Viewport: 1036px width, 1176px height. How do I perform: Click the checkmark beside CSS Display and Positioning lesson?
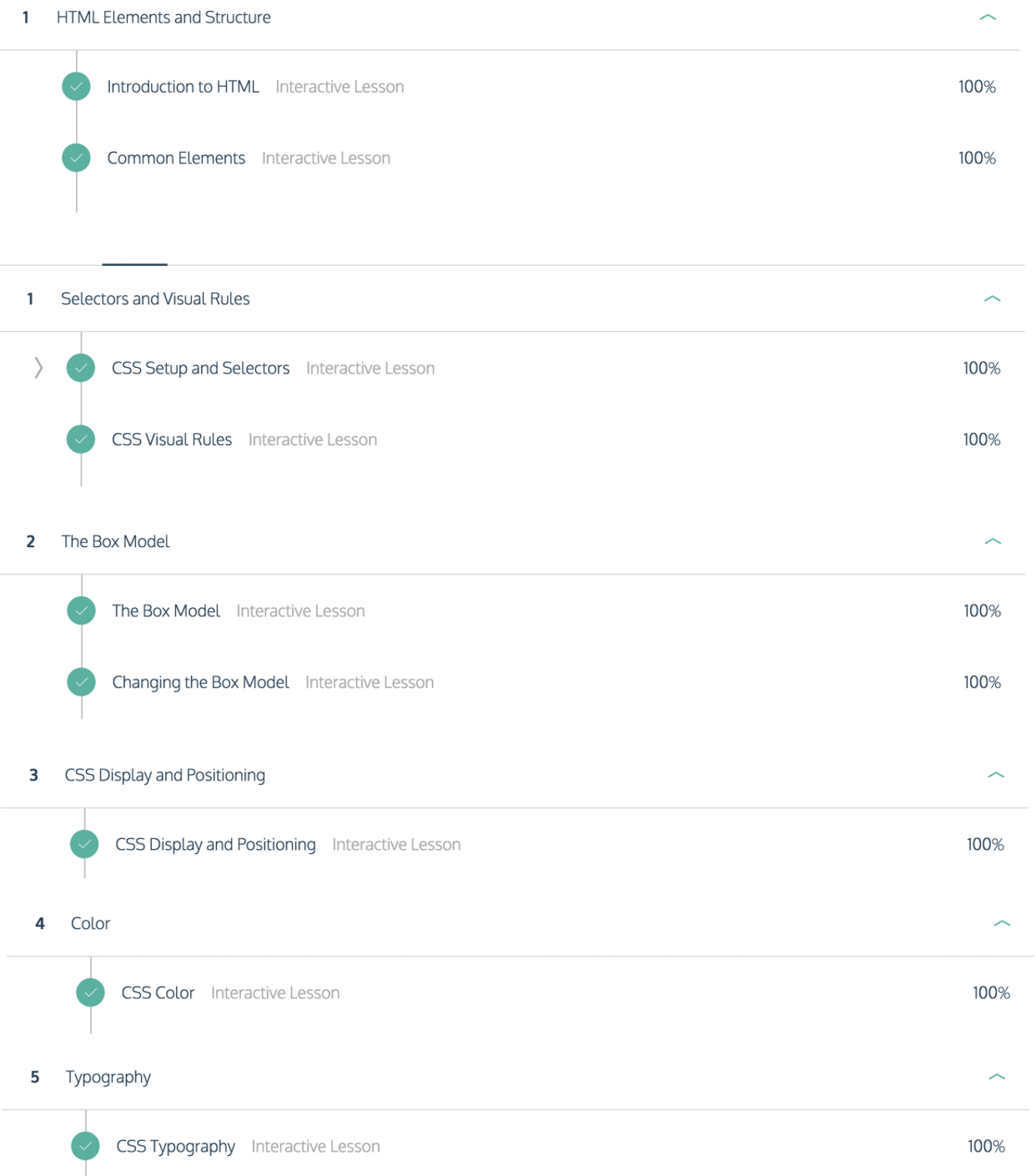click(x=85, y=844)
